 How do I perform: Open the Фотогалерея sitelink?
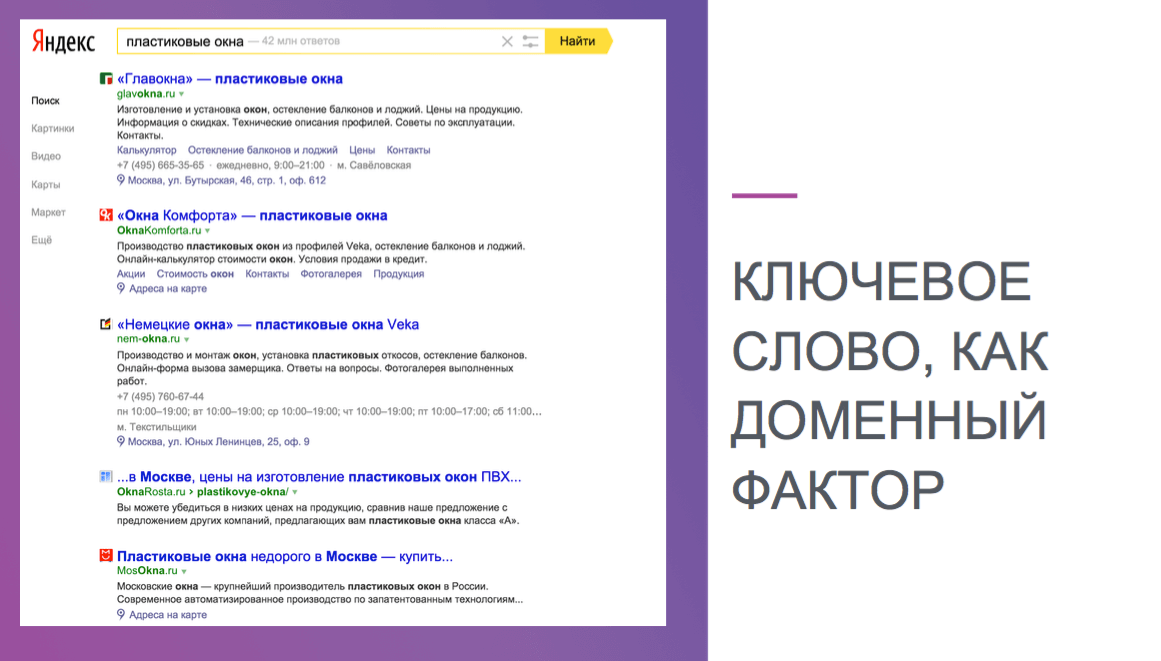(x=331, y=274)
